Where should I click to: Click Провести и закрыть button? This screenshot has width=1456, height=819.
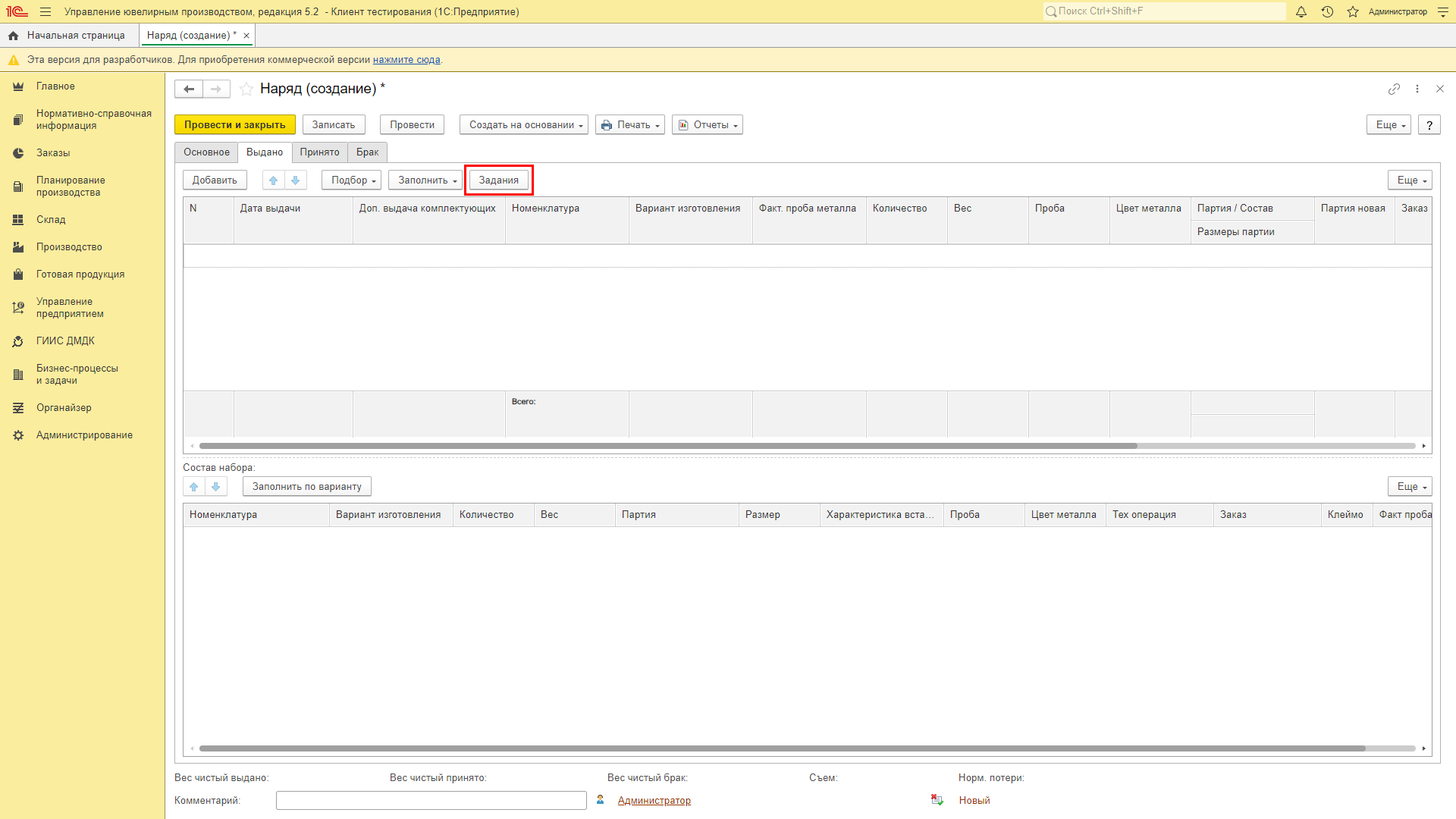(235, 125)
